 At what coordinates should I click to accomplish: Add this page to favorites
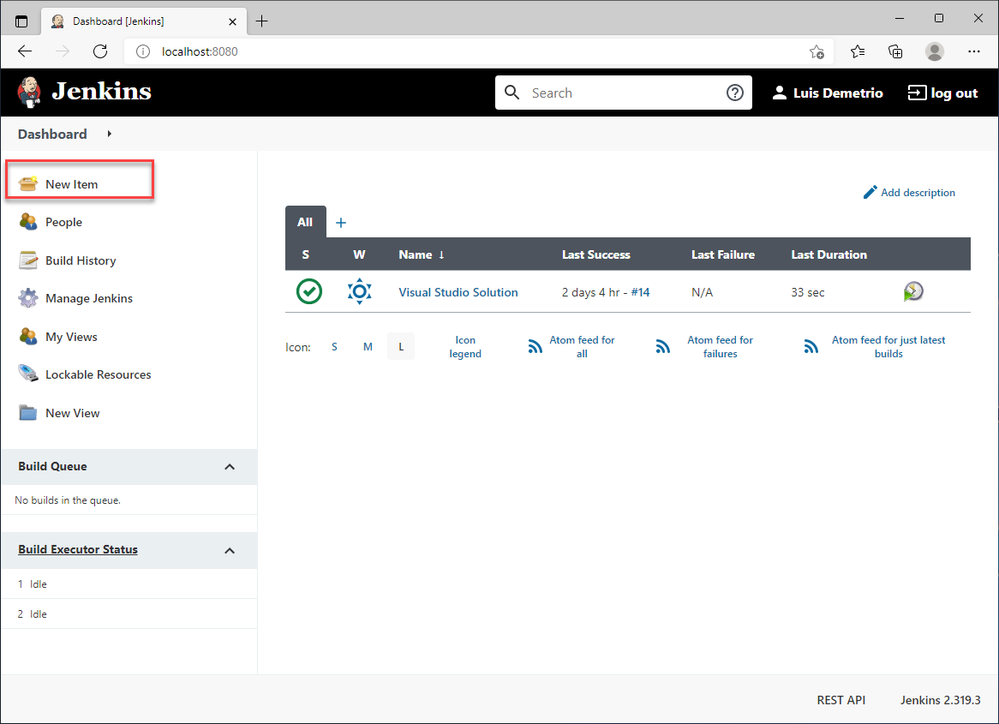(817, 52)
